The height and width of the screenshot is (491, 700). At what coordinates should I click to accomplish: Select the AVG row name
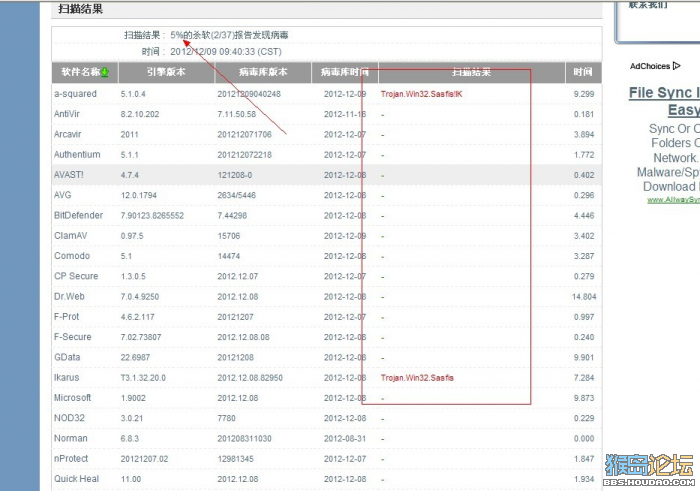tap(62, 195)
